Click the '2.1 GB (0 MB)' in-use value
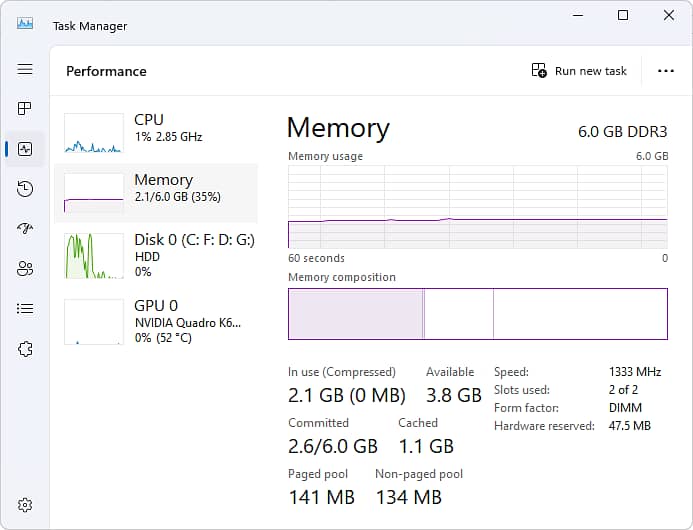 point(346,395)
